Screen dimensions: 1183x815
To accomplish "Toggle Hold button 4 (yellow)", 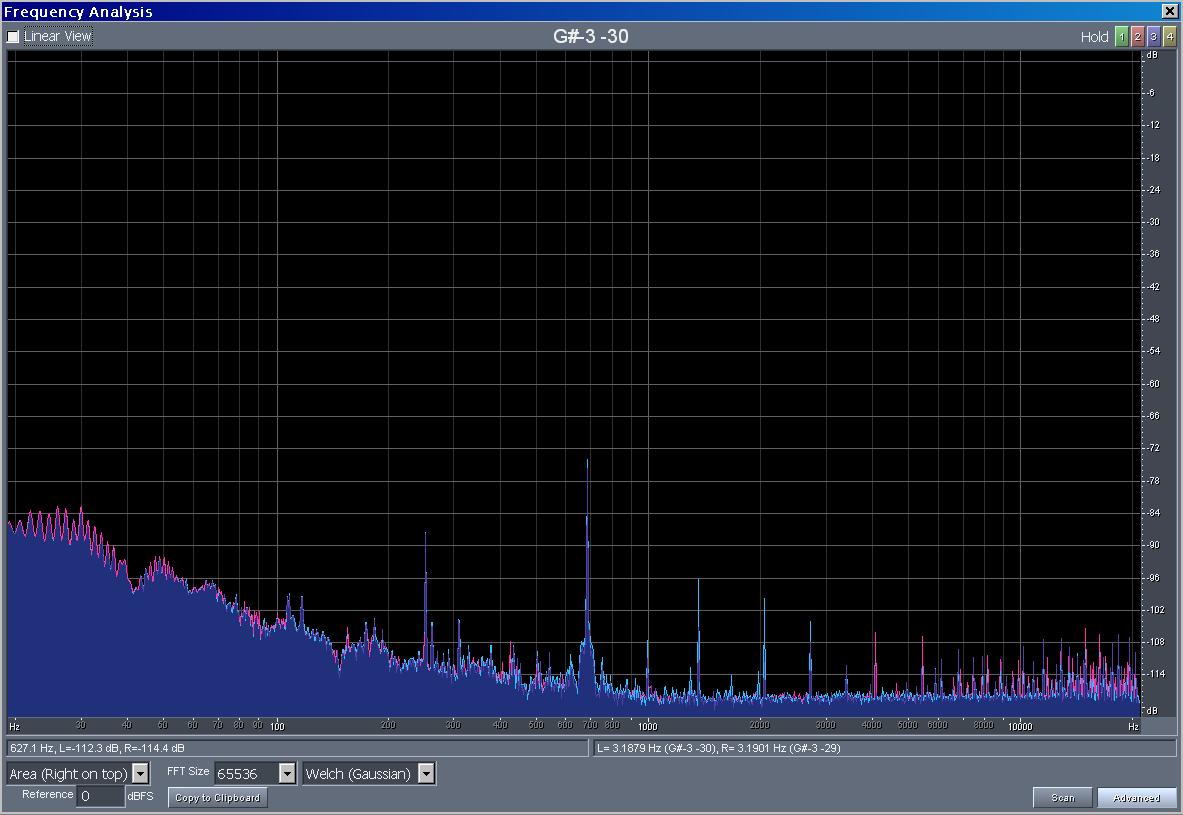I will pos(1169,36).
